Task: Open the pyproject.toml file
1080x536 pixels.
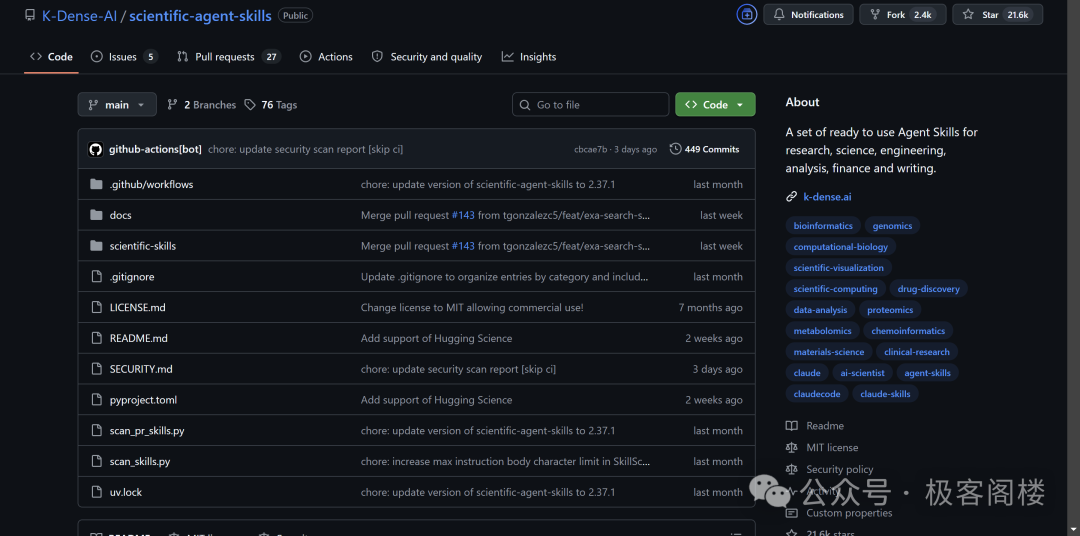Action: click(143, 400)
